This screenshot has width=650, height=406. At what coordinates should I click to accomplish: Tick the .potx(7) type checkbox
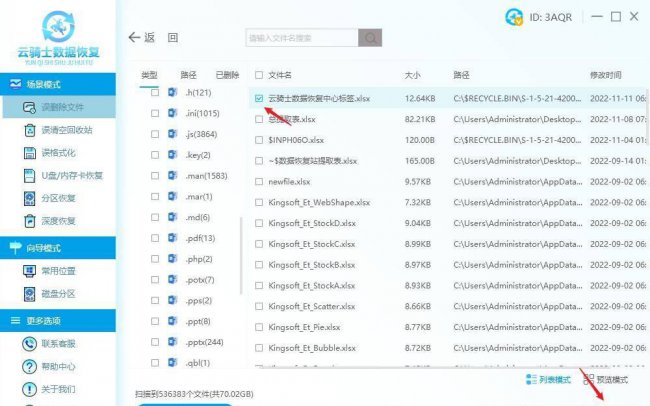(155, 280)
